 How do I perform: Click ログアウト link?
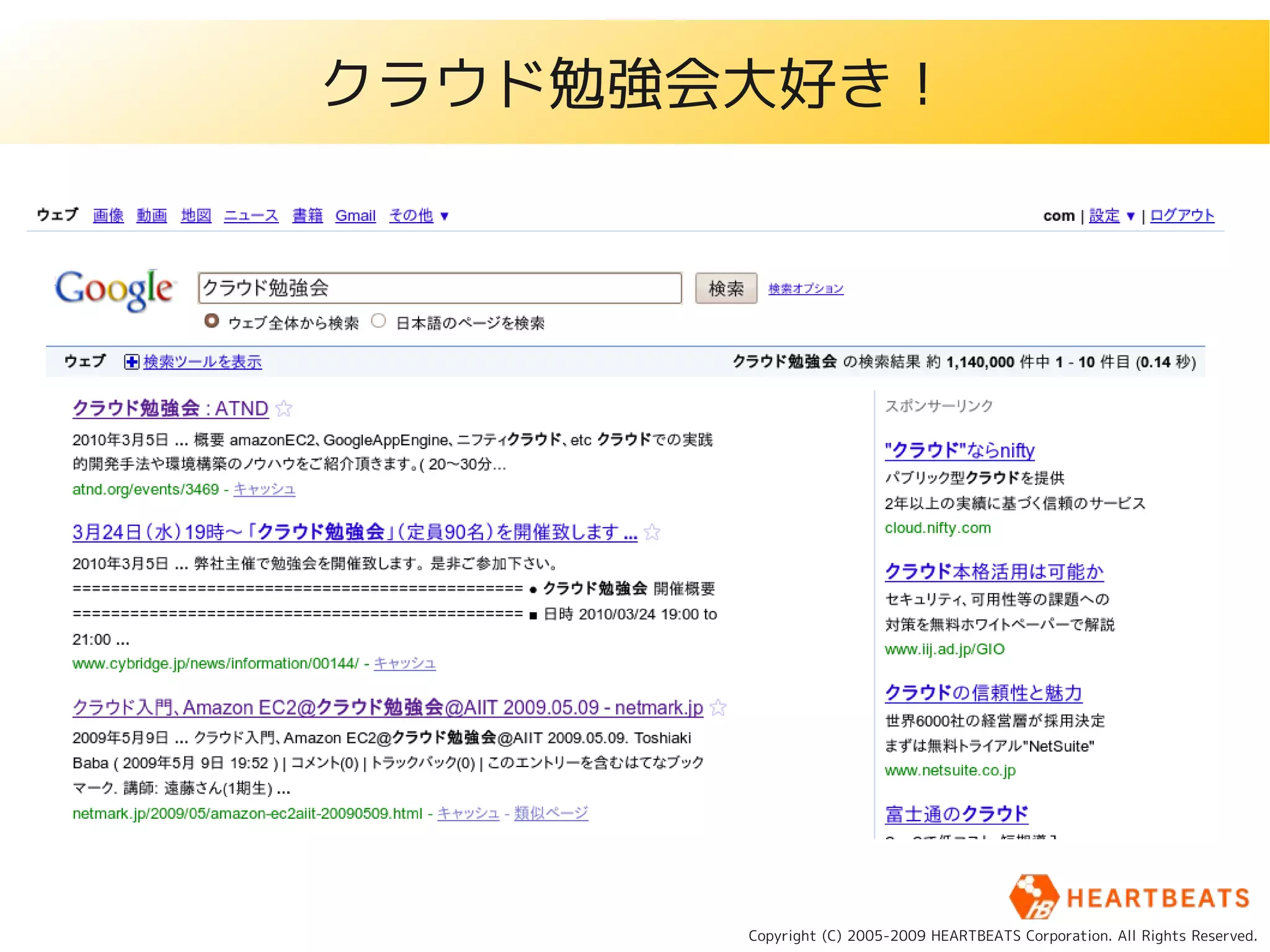pos(1183,215)
